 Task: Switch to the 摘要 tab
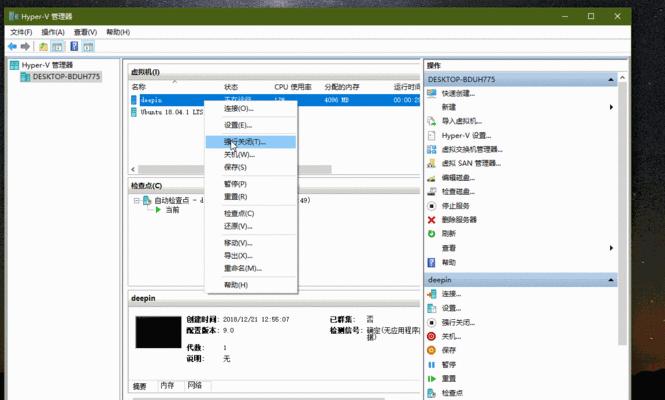(140, 386)
